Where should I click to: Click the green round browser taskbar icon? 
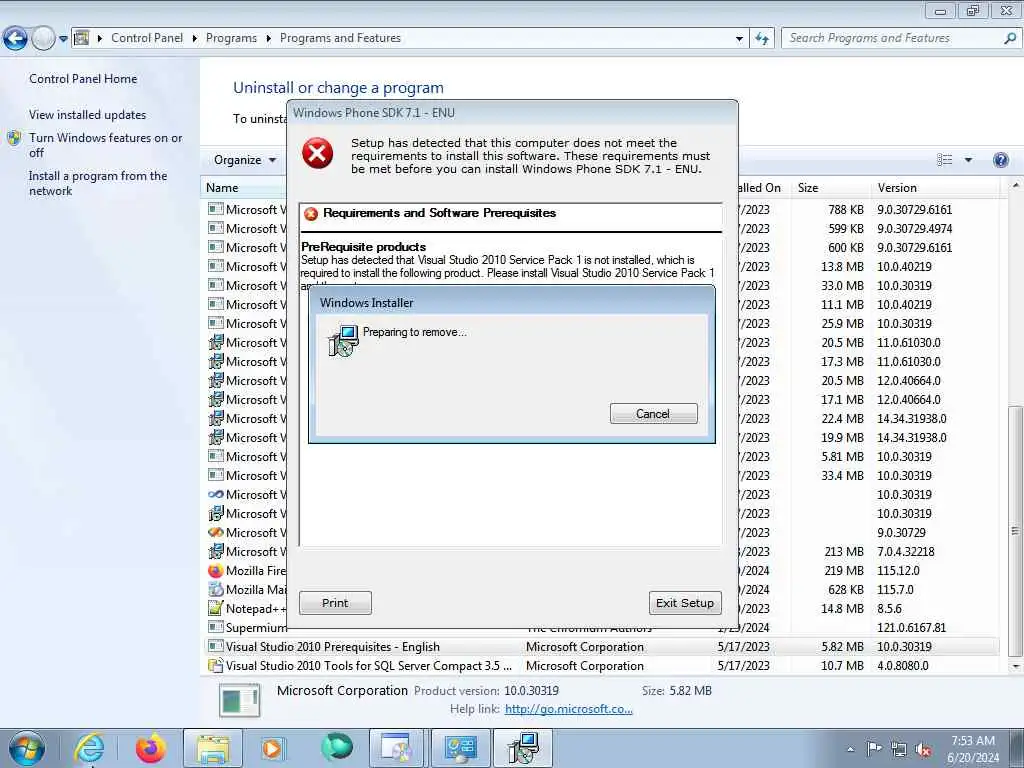point(336,747)
